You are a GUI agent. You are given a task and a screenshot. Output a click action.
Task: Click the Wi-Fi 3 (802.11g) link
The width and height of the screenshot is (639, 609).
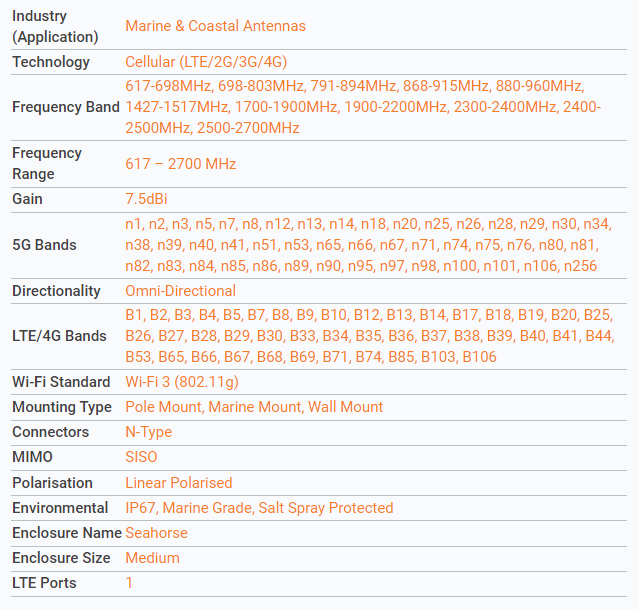182,382
